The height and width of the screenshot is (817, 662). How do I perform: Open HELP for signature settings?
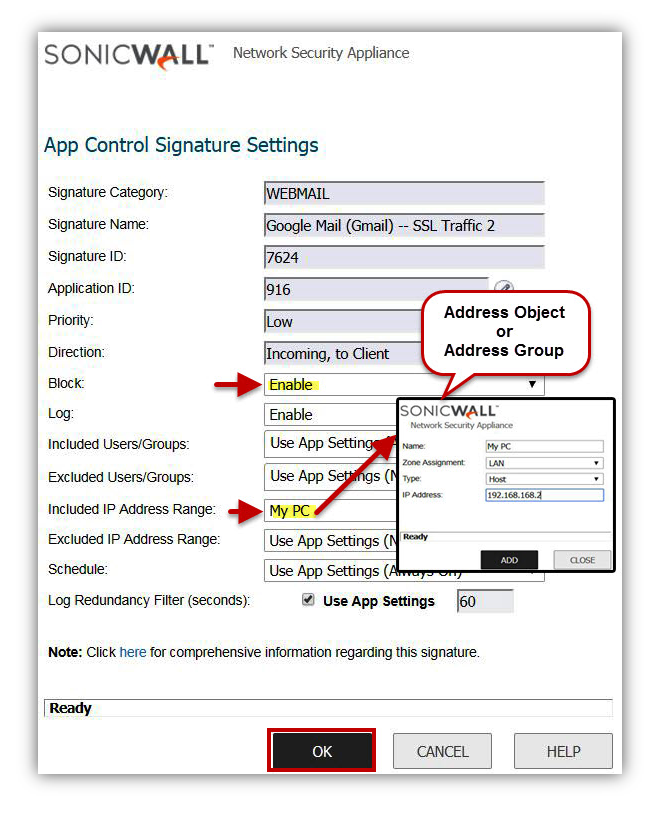pyautogui.click(x=563, y=751)
